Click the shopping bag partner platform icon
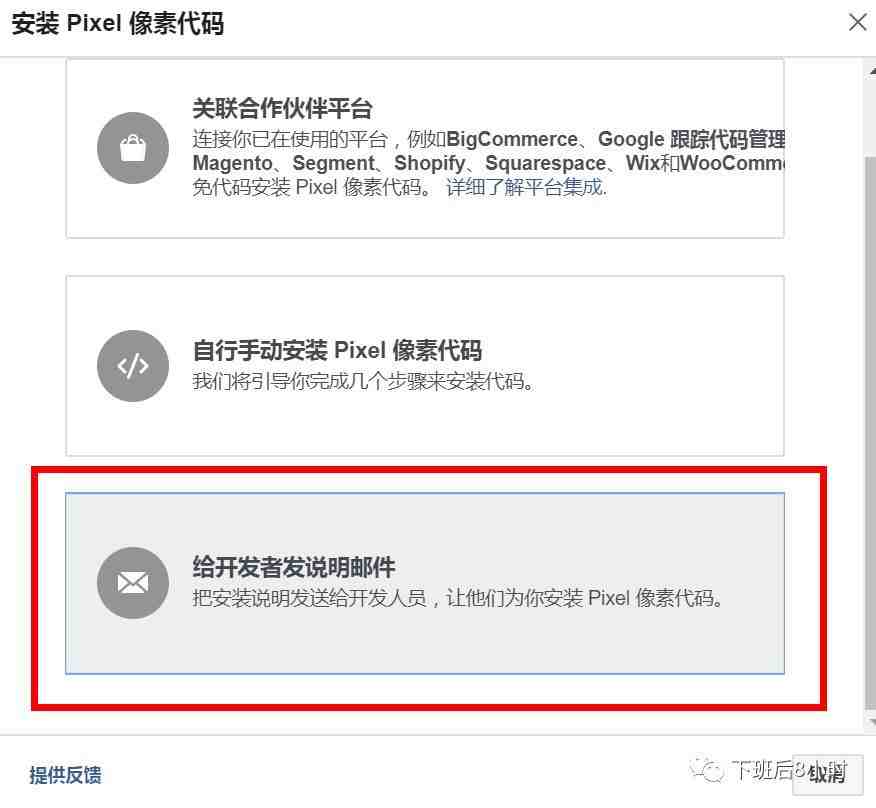The width and height of the screenshot is (876, 808). point(133,148)
